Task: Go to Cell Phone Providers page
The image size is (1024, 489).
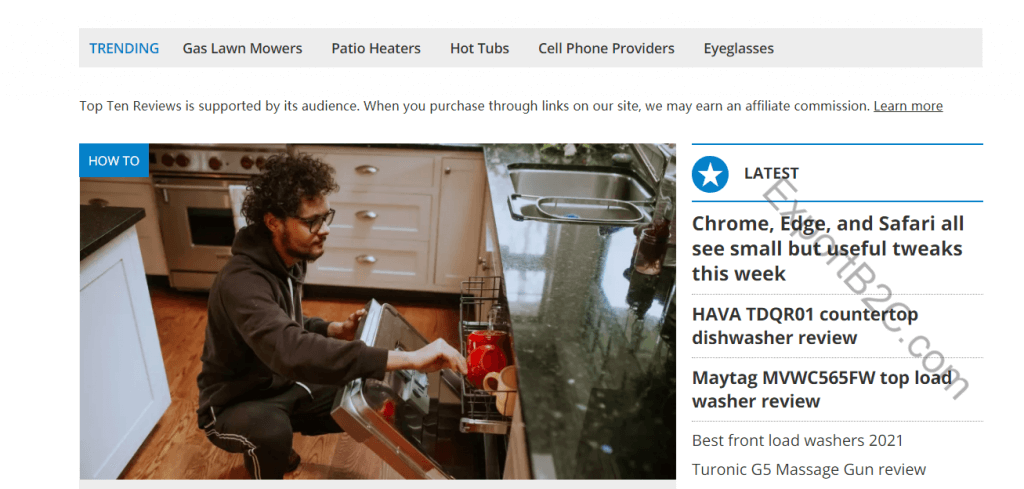Action: 606,48
